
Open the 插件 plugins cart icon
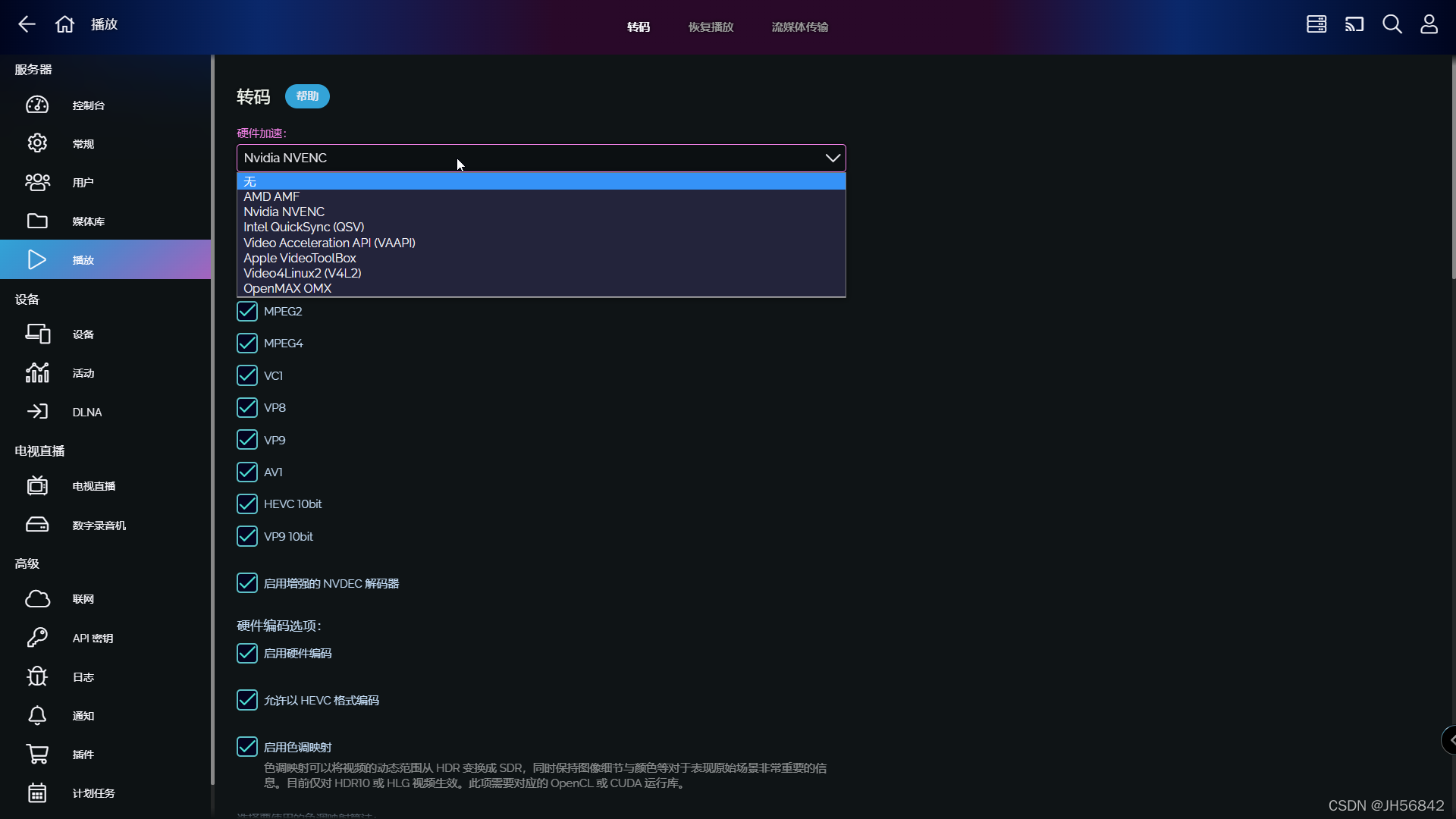click(x=37, y=754)
